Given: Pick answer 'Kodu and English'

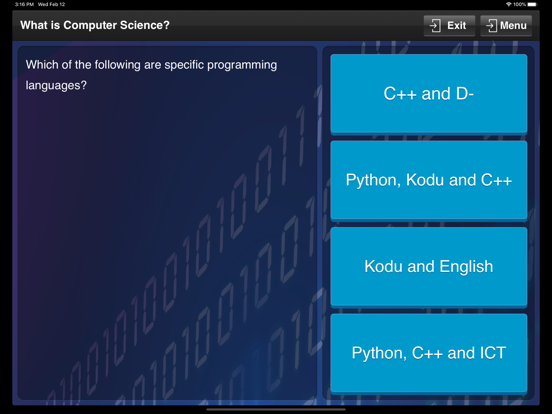Looking at the screenshot, I should 428,267.
